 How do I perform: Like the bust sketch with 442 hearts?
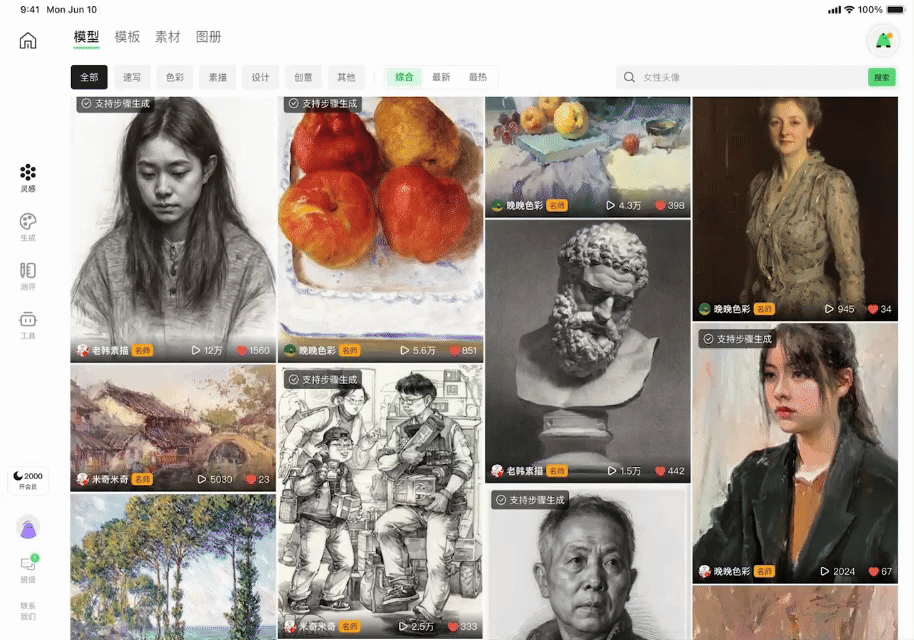[x=660, y=470]
